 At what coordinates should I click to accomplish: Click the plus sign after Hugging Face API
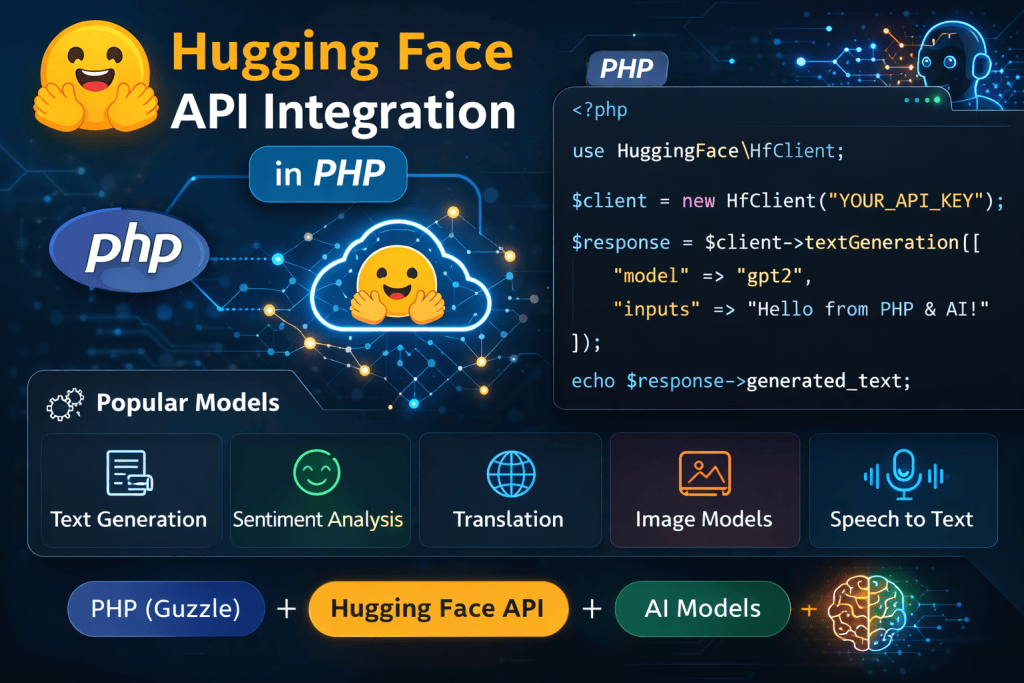(592, 609)
